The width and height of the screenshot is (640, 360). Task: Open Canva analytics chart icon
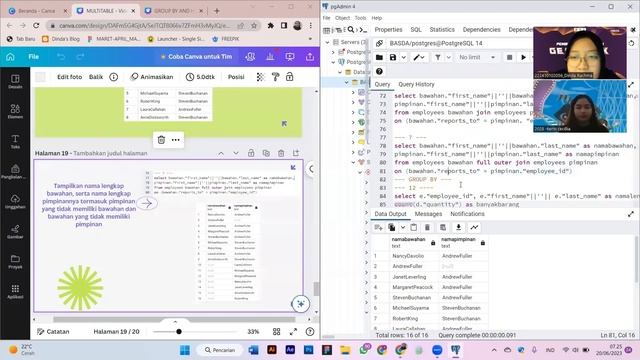point(270,57)
